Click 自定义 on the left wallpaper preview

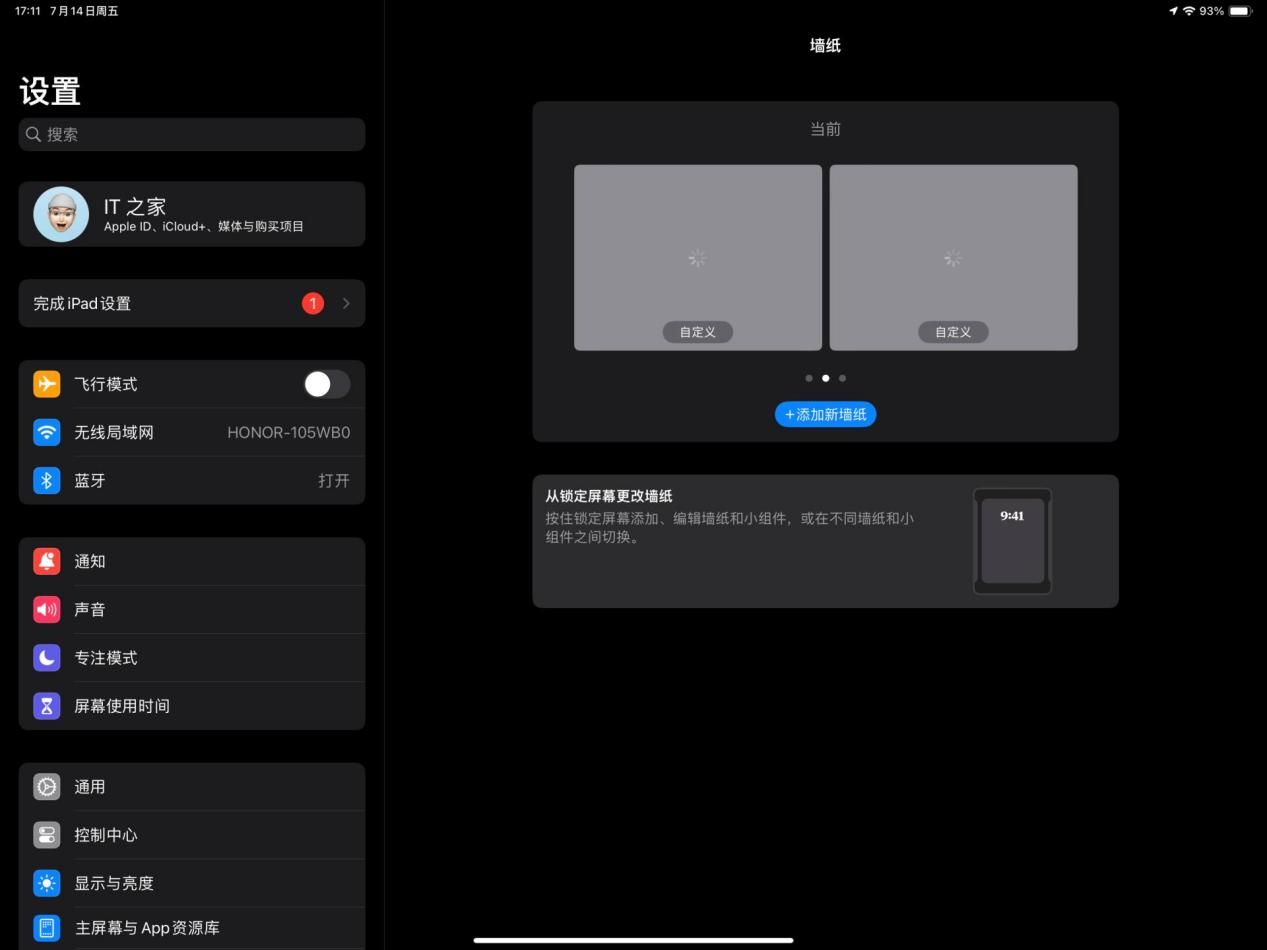pos(697,331)
